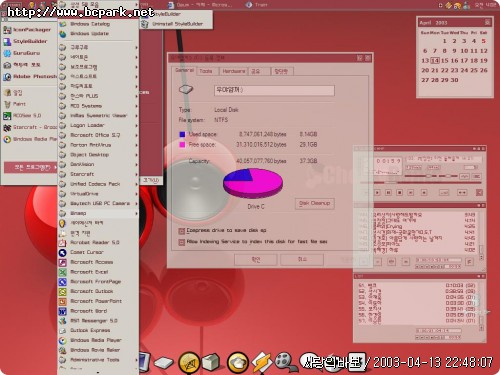The height and width of the screenshot is (375, 500).
Task: Launch StyleBuilder from the start menu
Action: tap(28, 42)
